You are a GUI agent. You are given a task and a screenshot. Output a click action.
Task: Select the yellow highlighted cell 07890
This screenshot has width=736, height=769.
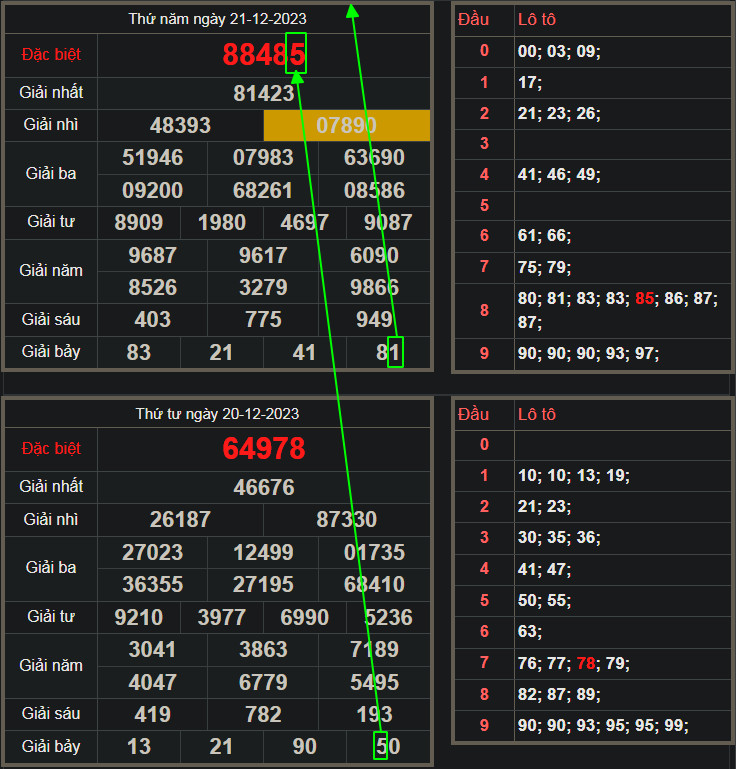(347, 126)
